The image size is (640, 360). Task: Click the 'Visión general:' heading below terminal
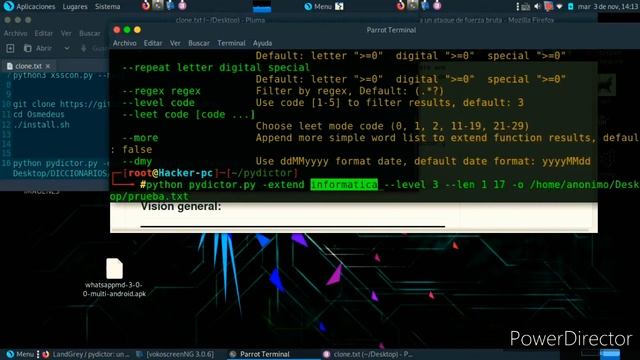click(x=181, y=207)
